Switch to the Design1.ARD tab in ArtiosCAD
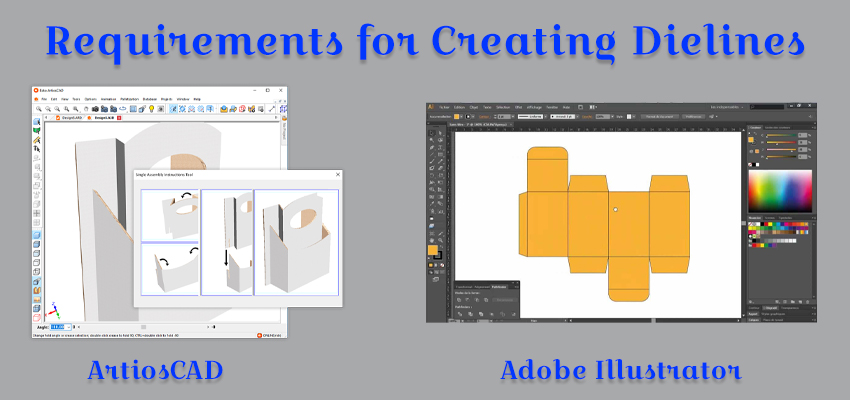The height and width of the screenshot is (400, 850). pos(72,118)
